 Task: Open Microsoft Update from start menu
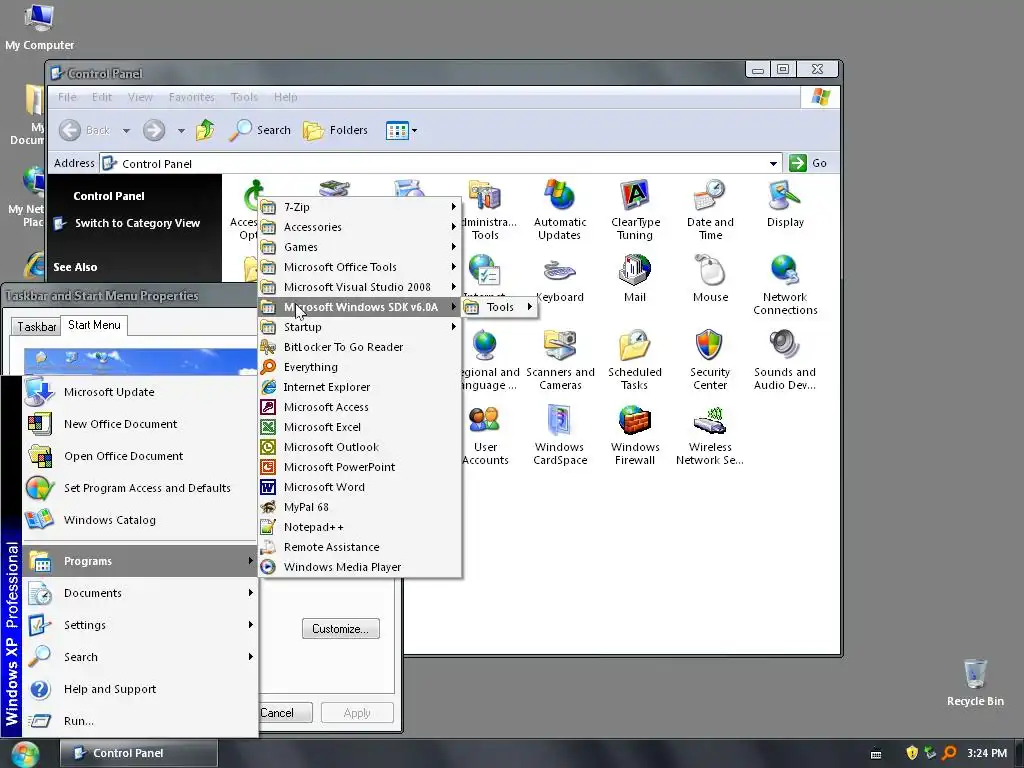(x=140, y=392)
